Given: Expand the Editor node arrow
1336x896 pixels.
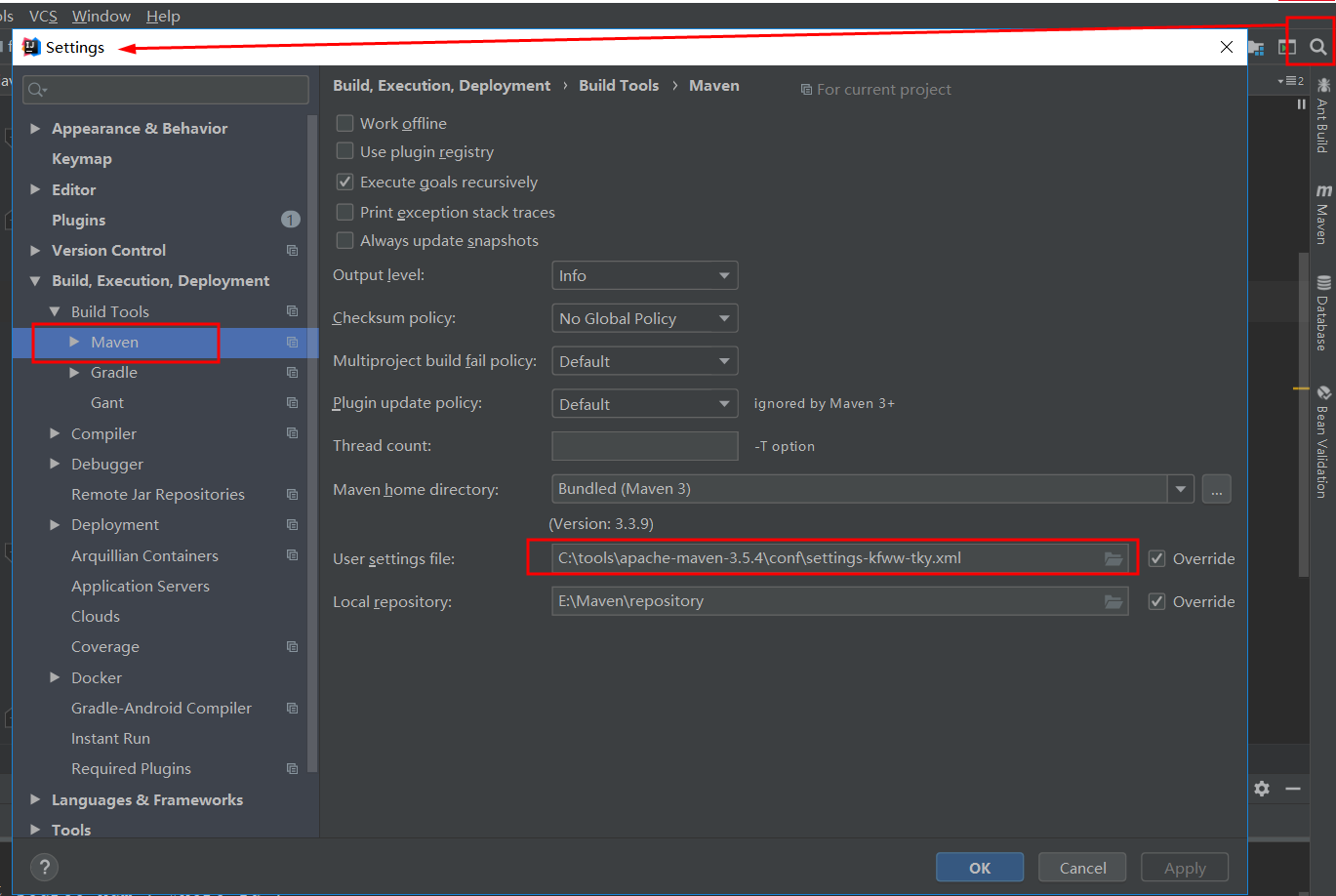Looking at the screenshot, I should (x=35, y=189).
